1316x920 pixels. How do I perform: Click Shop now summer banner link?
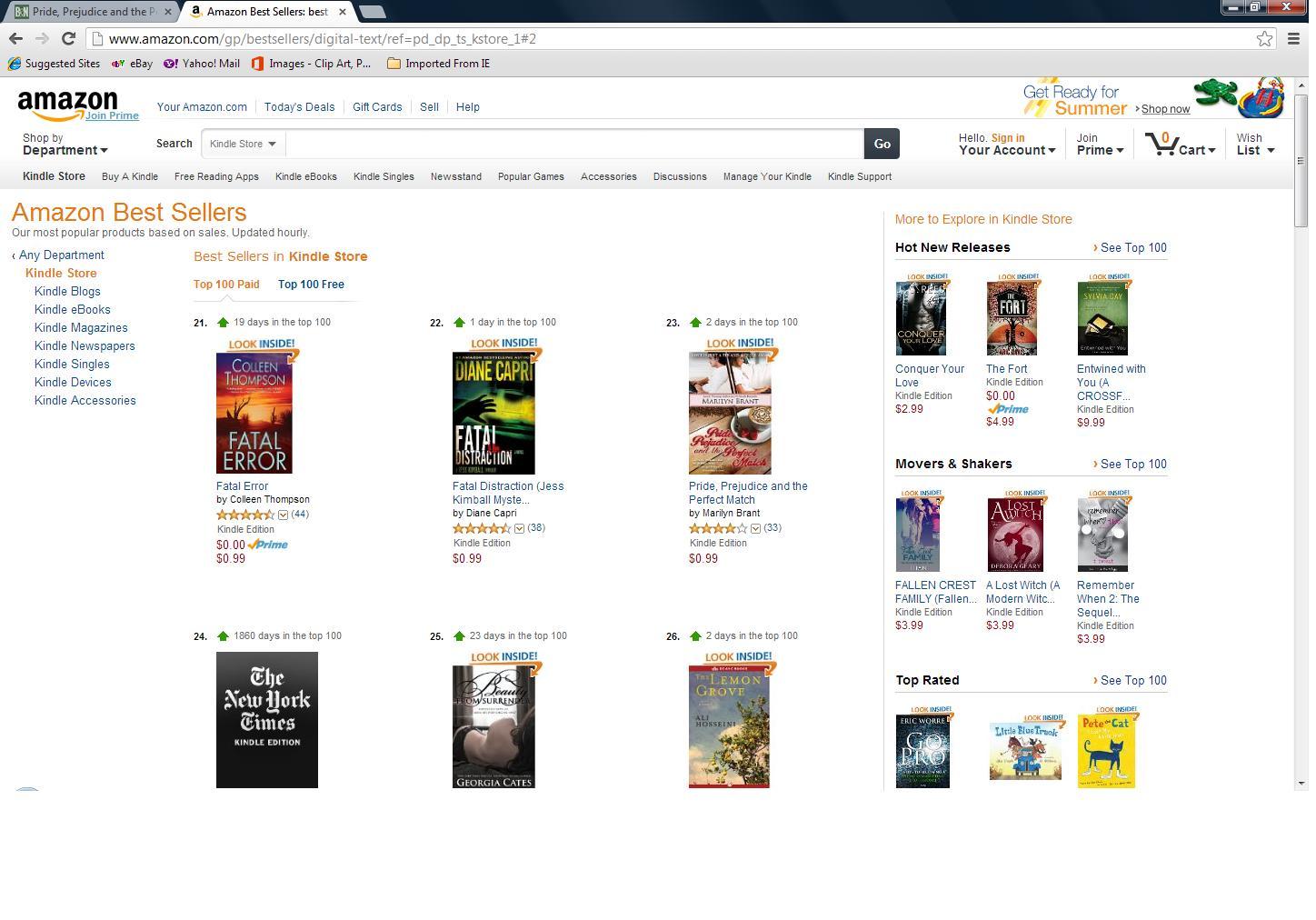[1165, 109]
